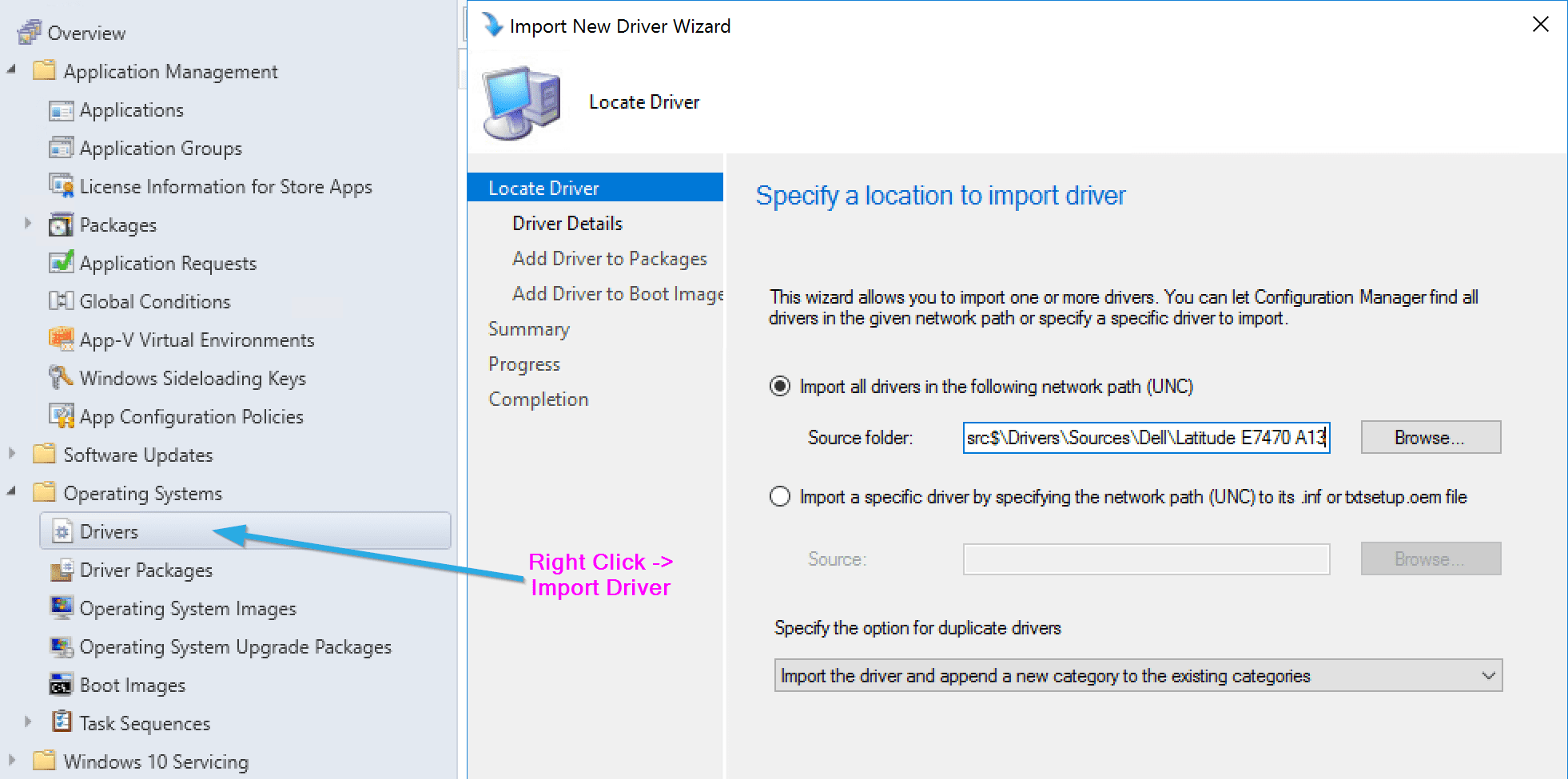This screenshot has width=1568, height=779.
Task: Select Operating System Images
Action: pyautogui.click(x=188, y=608)
